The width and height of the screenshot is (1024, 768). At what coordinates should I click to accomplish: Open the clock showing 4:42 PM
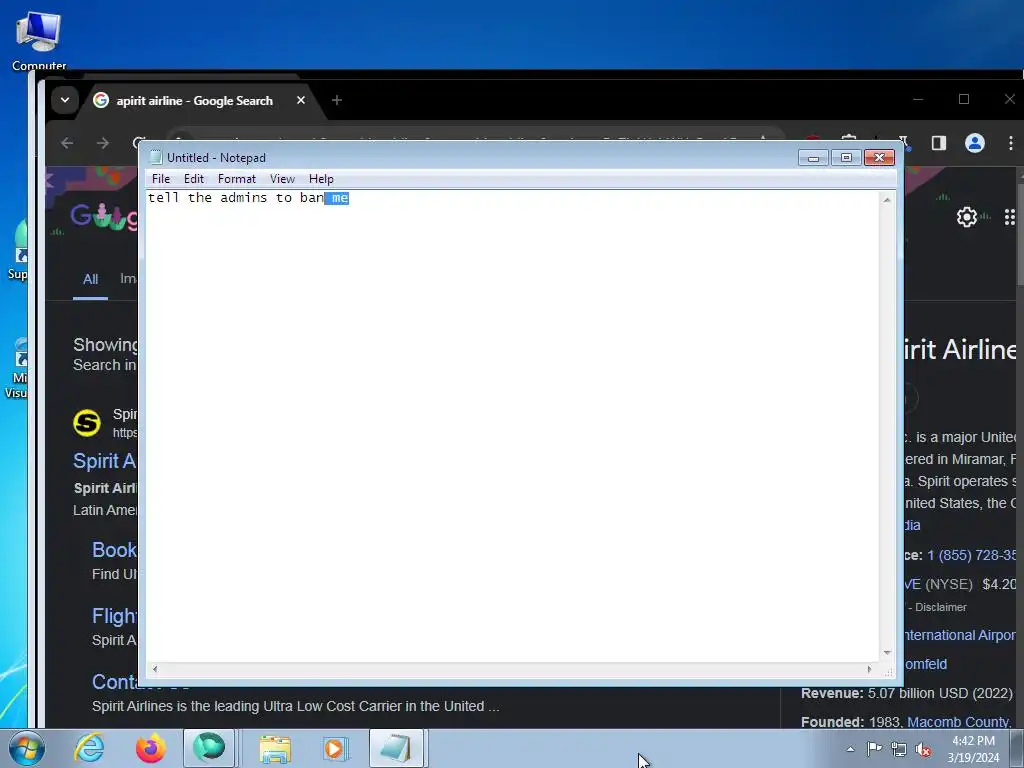pyautogui.click(x=973, y=749)
